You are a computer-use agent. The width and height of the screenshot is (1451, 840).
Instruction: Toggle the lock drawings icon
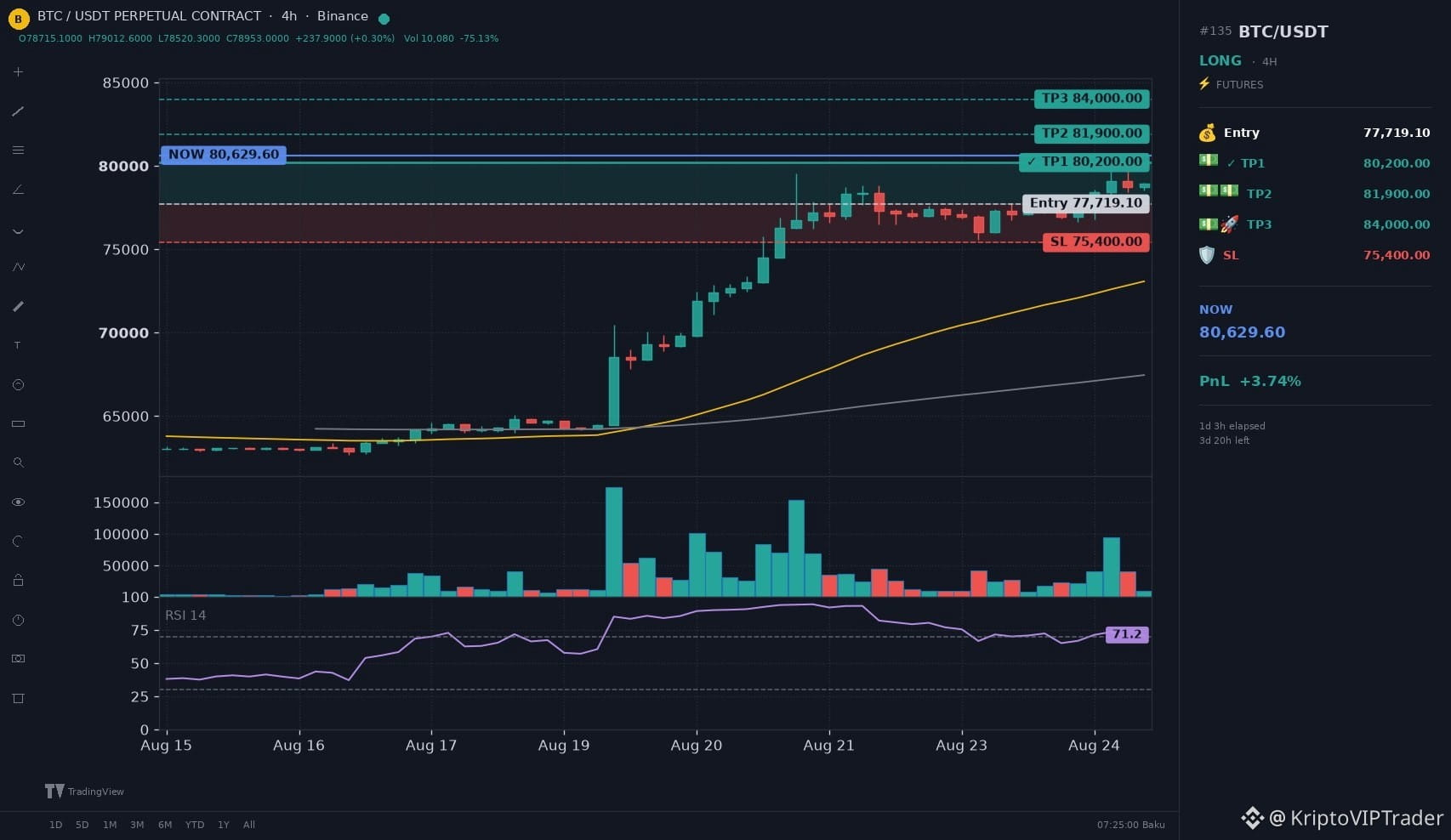point(18,580)
